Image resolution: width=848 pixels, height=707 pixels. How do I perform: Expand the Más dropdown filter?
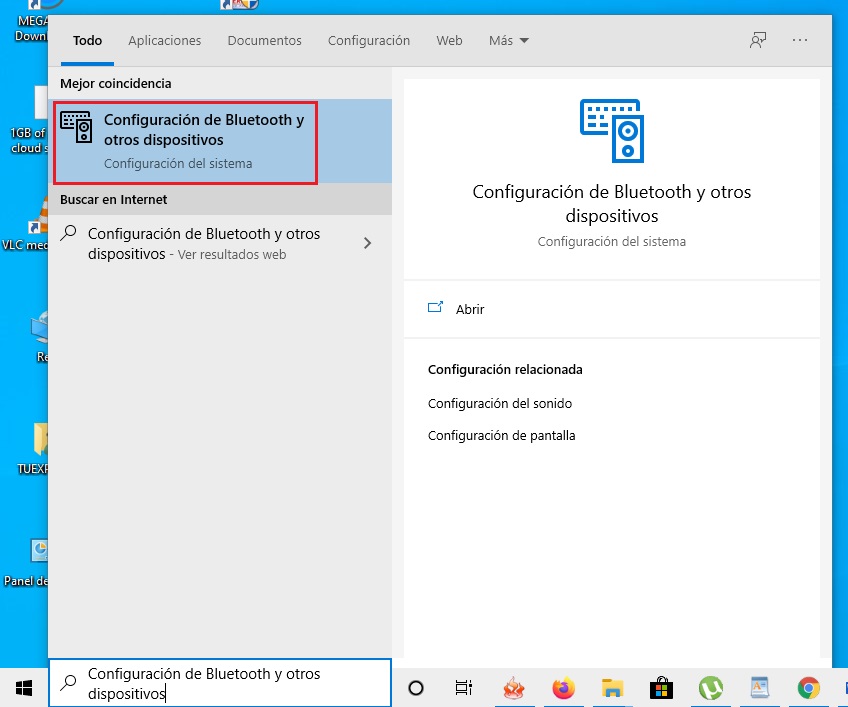coord(509,41)
